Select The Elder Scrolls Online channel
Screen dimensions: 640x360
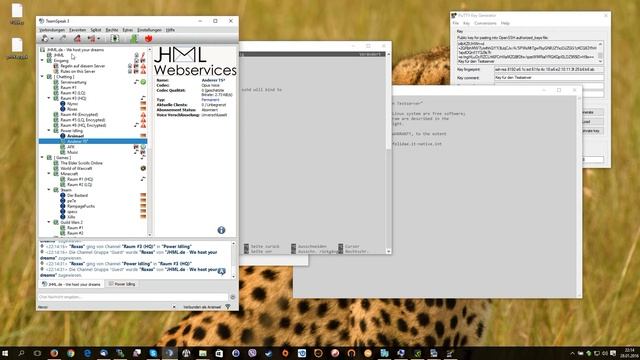click(81, 163)
